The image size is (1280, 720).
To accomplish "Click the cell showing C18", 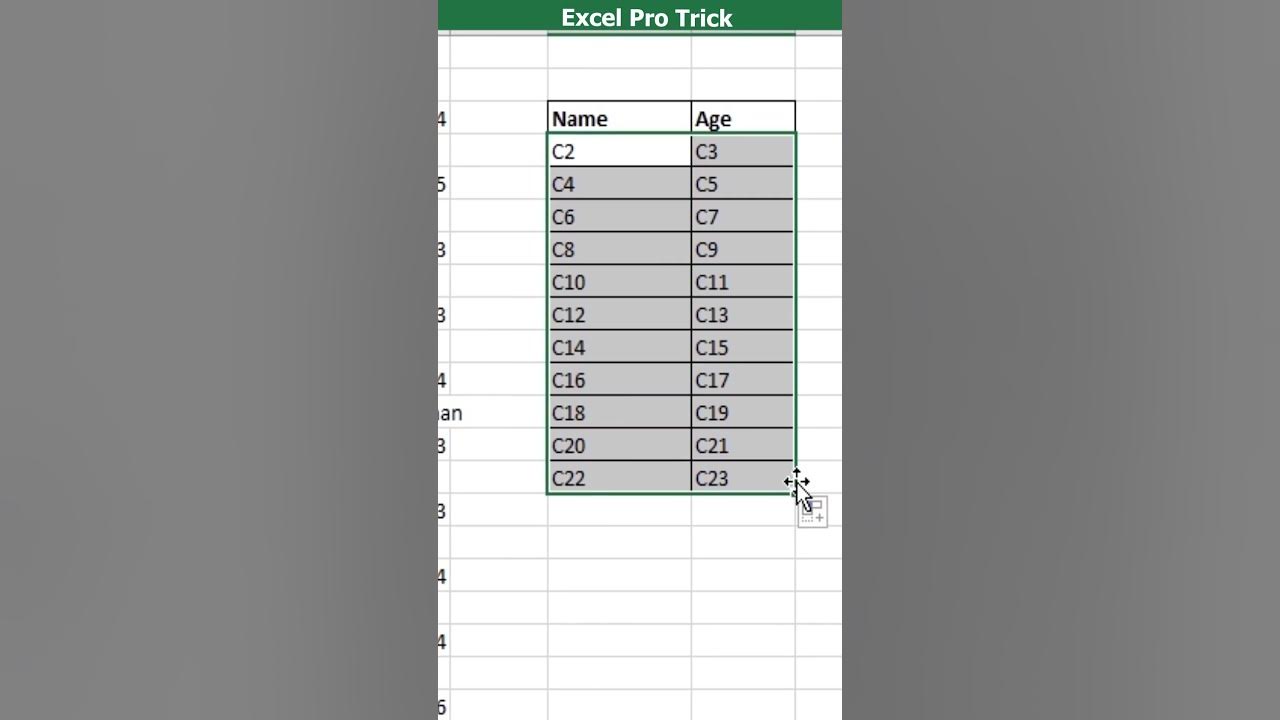I will (x=619, y=413).
